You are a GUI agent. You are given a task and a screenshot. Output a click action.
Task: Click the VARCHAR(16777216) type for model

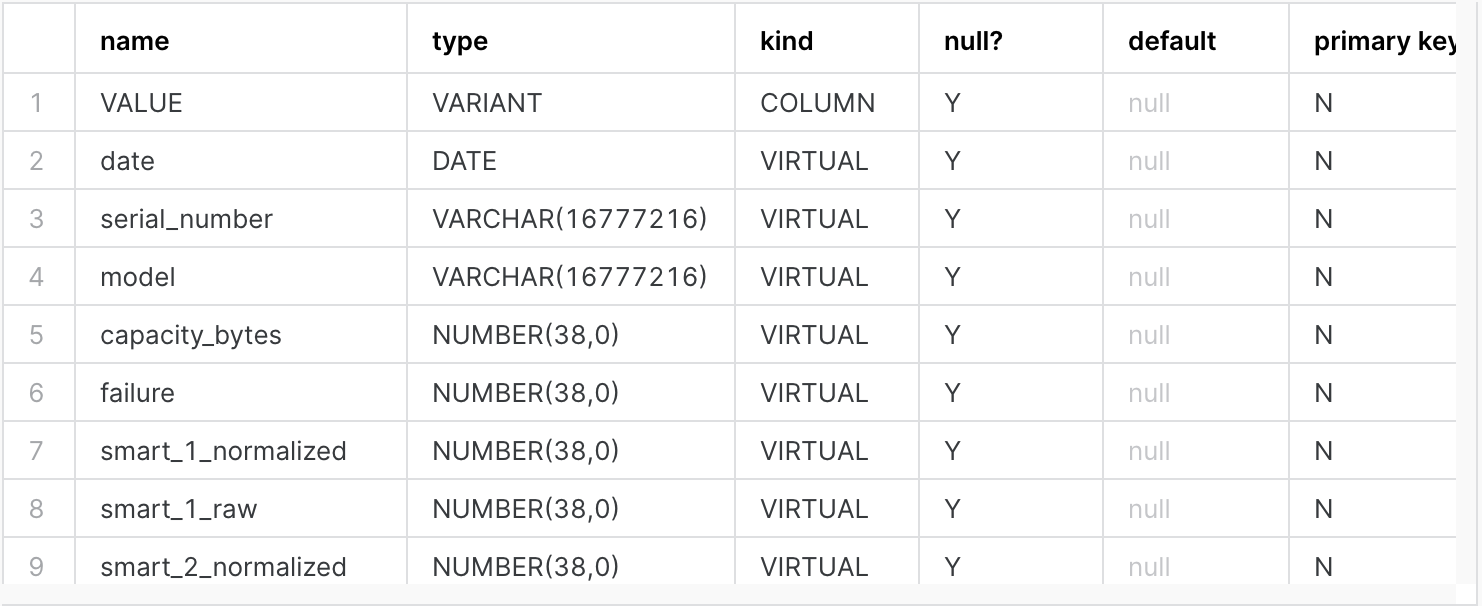(570, 277)
